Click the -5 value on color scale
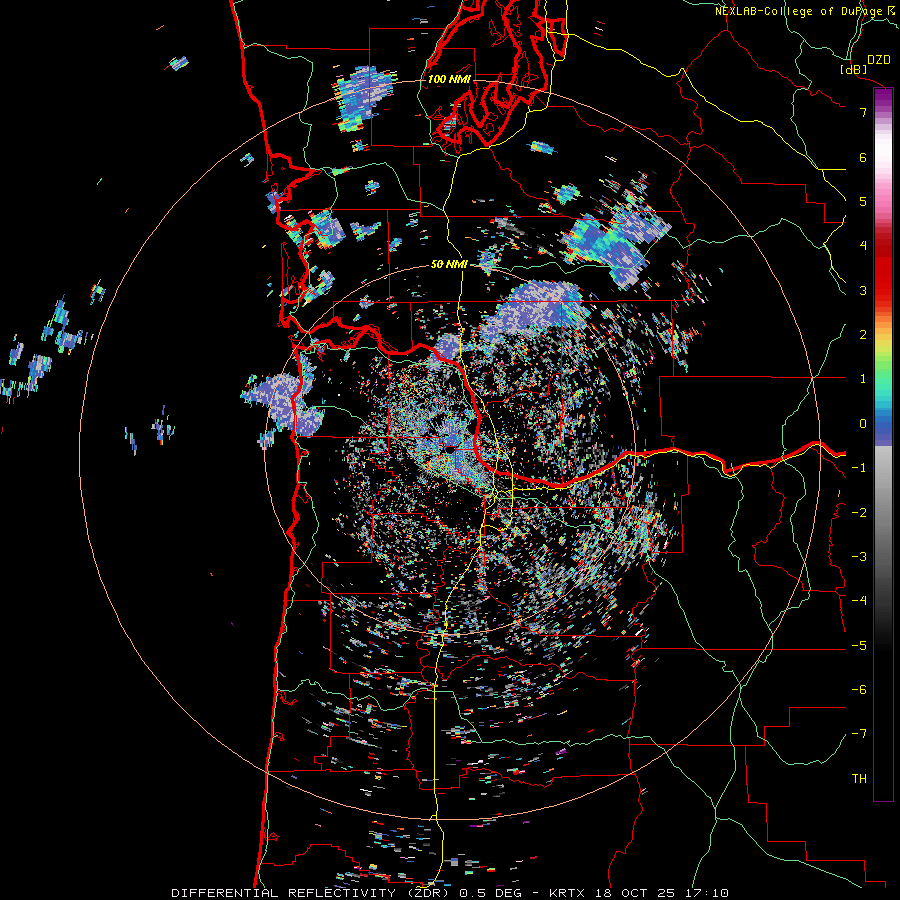Viewport: 900px width, 900px height. 859,645
